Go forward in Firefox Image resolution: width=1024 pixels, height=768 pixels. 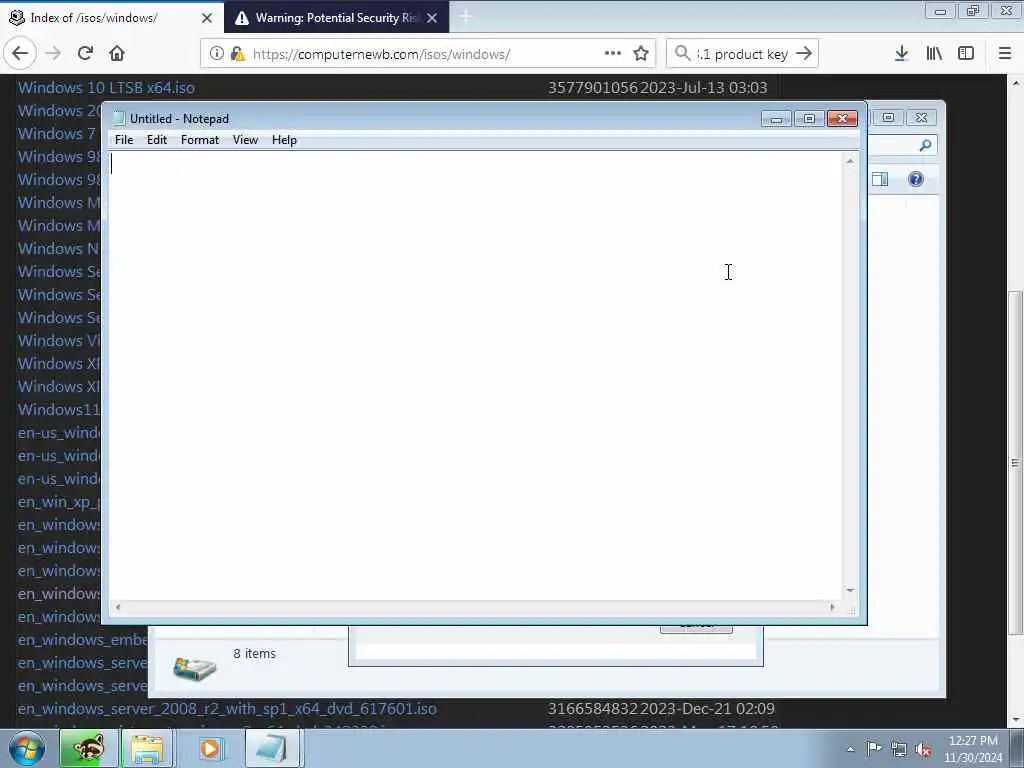coord(53,54)
